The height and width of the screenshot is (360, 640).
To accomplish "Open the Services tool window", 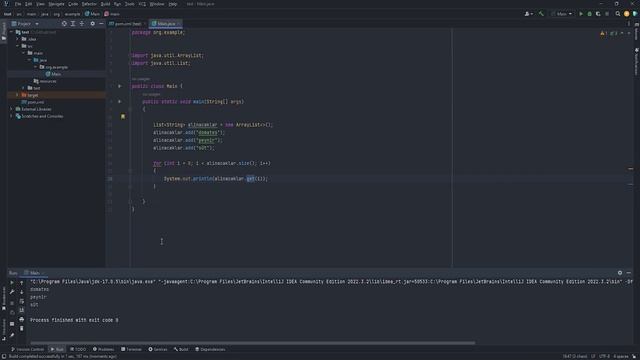I will point(158,349).
